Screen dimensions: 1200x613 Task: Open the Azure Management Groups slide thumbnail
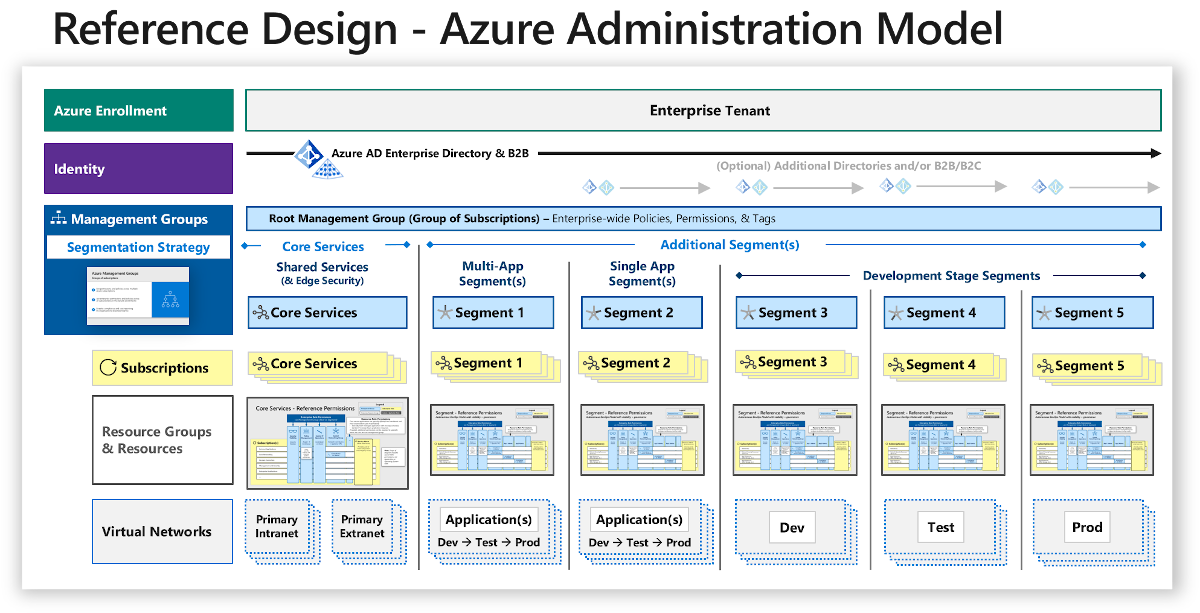point(137,295)
